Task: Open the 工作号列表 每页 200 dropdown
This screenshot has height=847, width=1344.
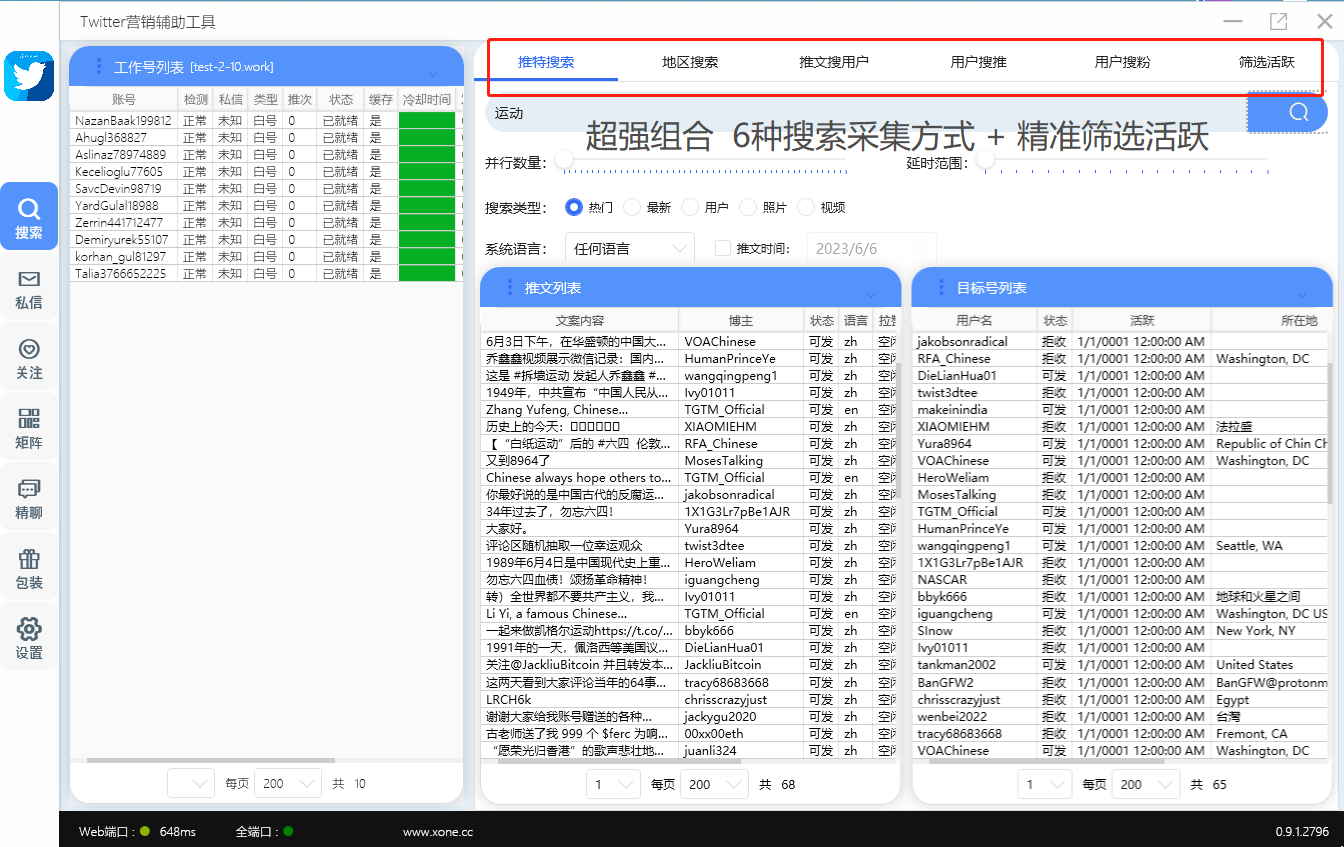Action: 288,784
